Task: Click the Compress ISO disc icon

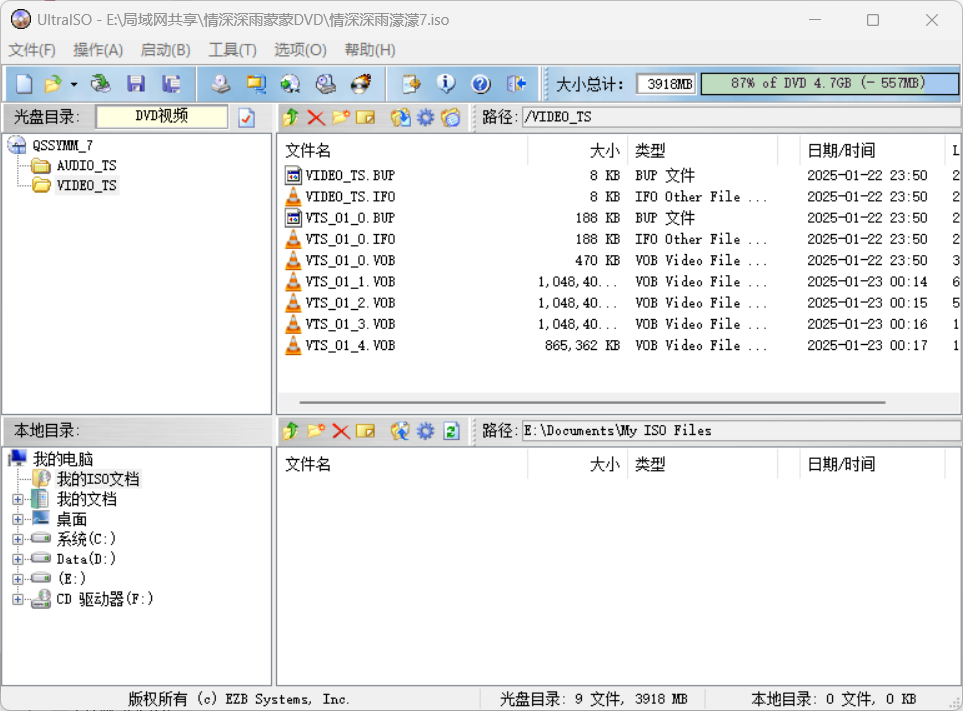Action: (290, 84)
